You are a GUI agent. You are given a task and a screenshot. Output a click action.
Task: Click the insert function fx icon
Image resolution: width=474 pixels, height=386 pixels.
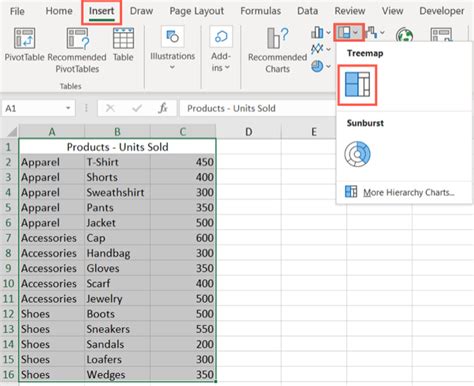163,108
